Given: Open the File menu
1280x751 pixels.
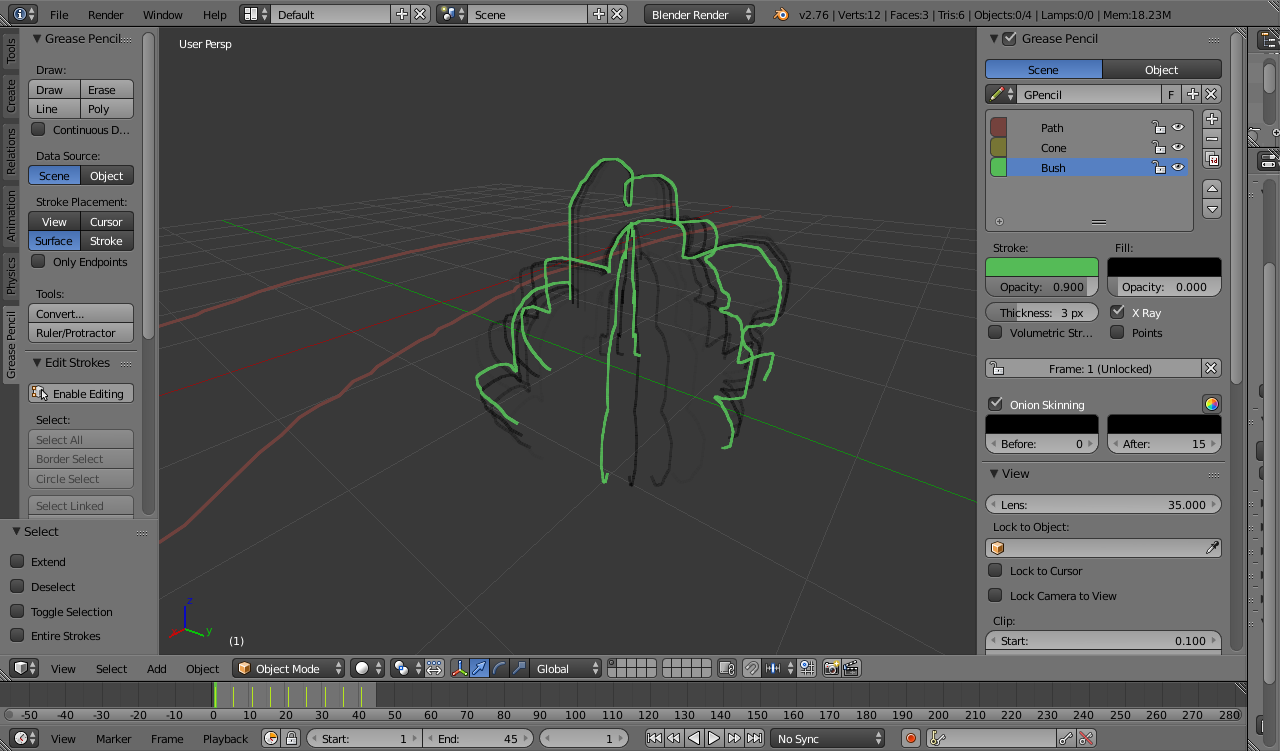Looking at the screenshot, I should tap(59, 14).
